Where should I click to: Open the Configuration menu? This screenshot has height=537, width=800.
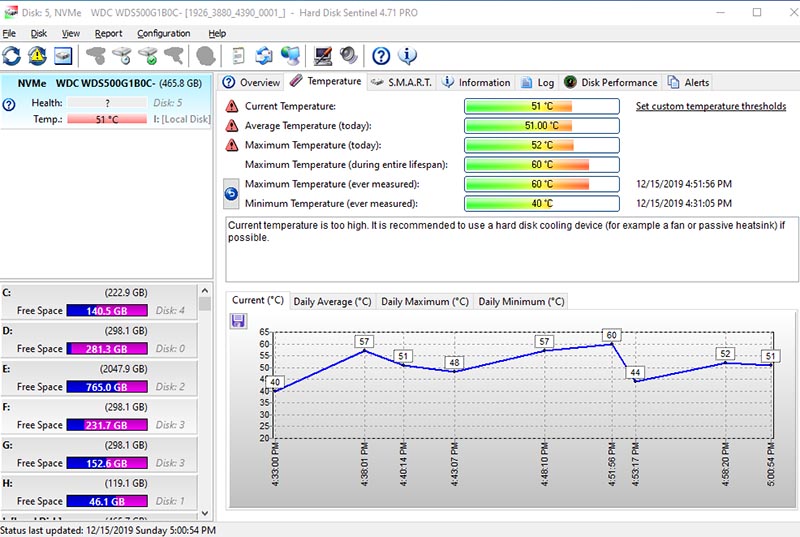pyautogui.click(x=163, y=33)
